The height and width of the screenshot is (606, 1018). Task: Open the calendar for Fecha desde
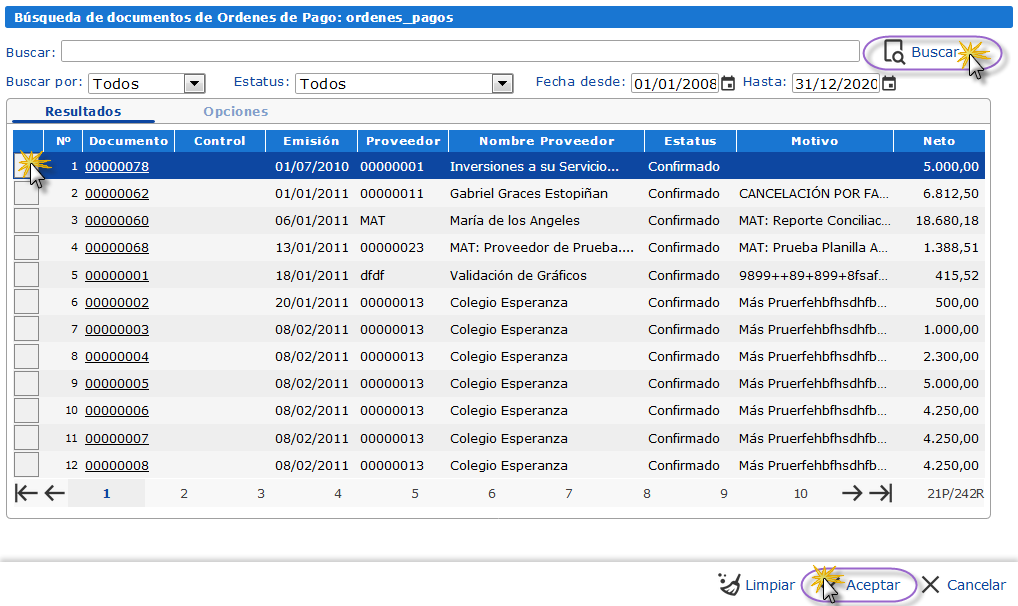pyautogui.click(x=728, y=83)
